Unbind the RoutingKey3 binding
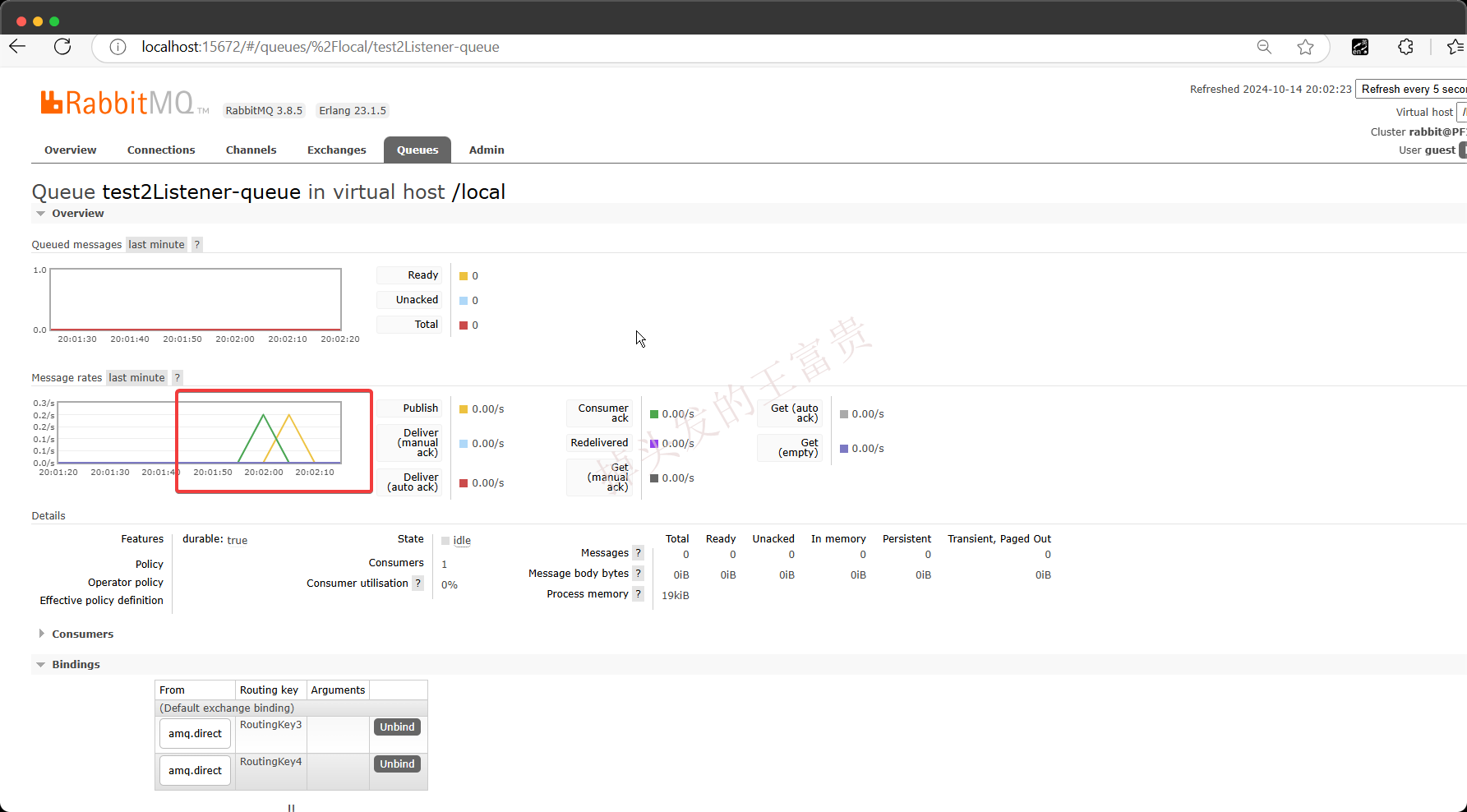Viewport: 1467px width, 812px height. (397, 727)
